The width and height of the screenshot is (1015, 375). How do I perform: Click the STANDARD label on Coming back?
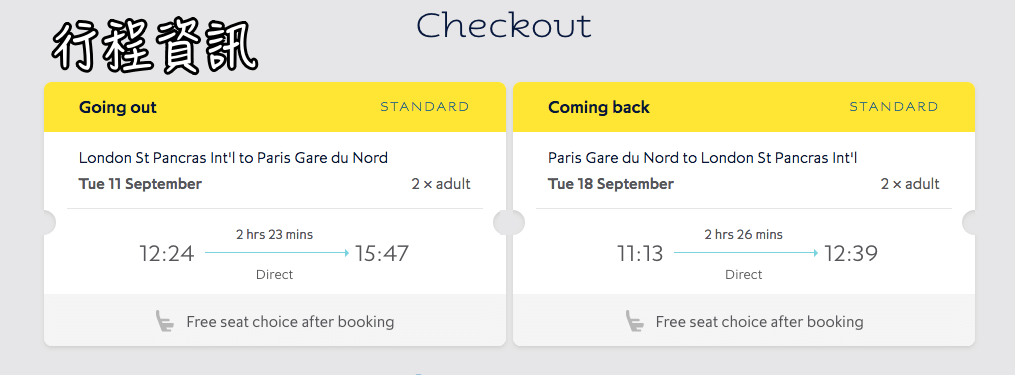pos(894,107)
